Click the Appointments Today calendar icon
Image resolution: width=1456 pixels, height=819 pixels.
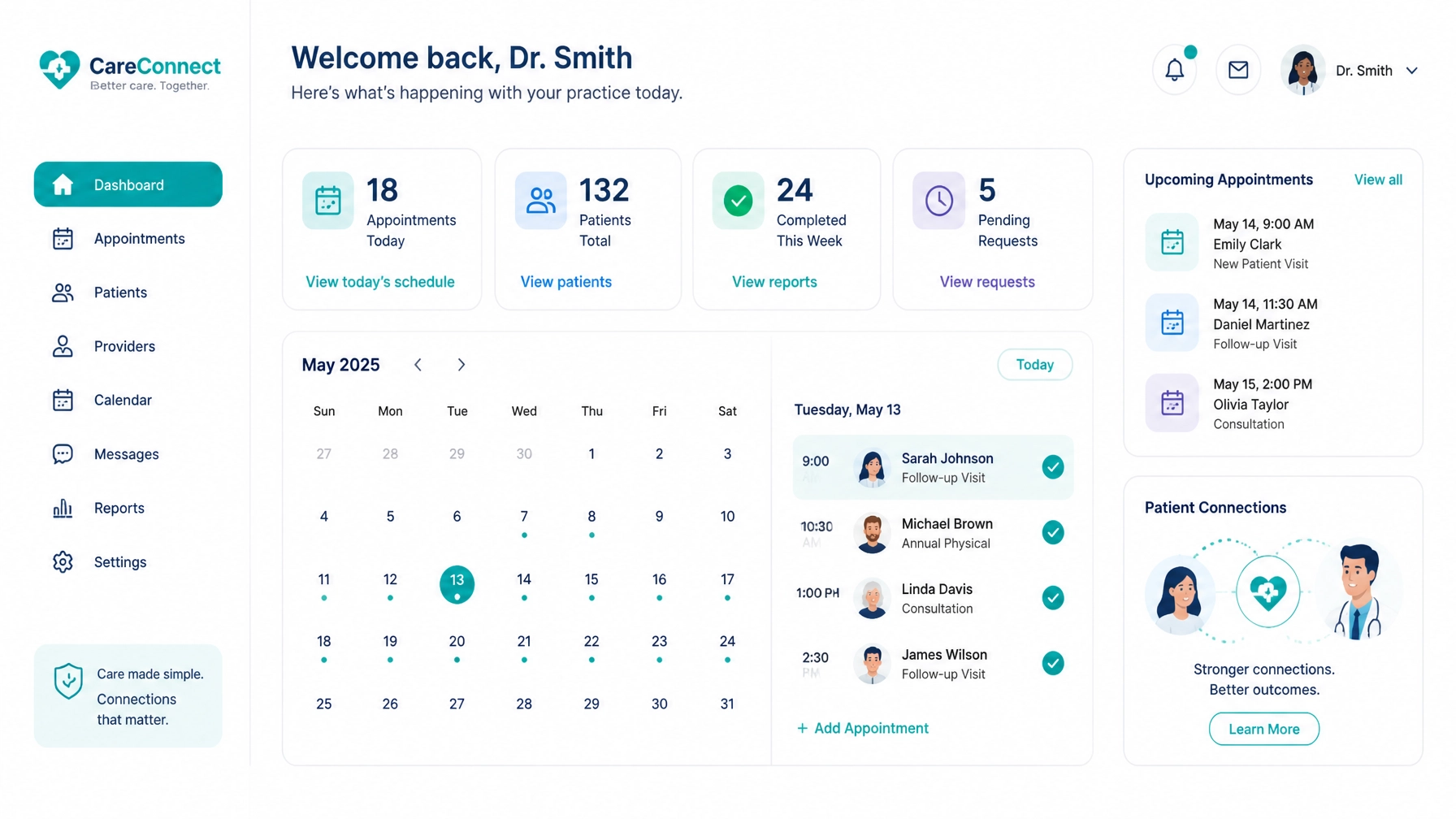click(x=328, y=200)
